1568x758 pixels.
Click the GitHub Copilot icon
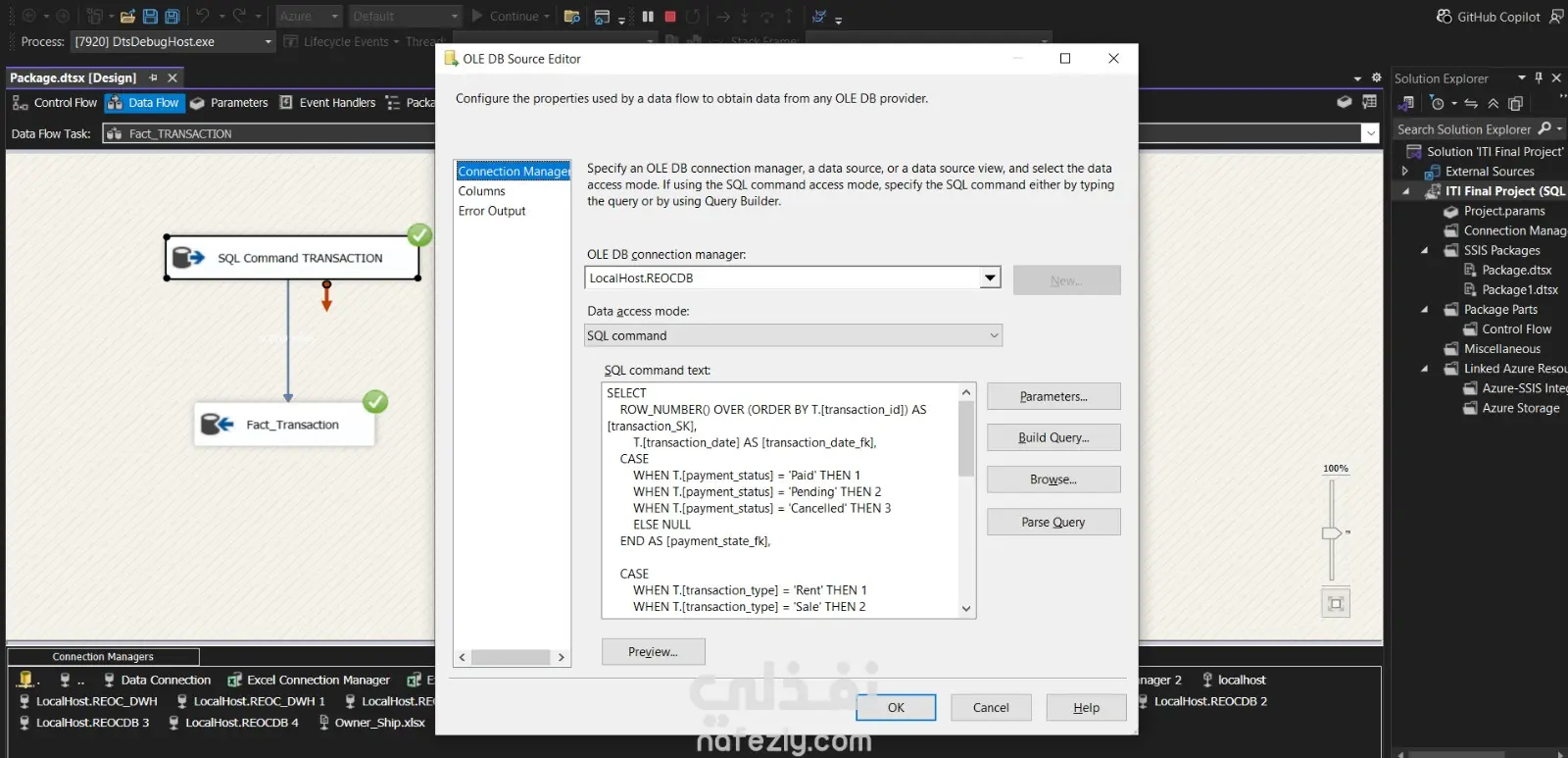coord(1445,16)
